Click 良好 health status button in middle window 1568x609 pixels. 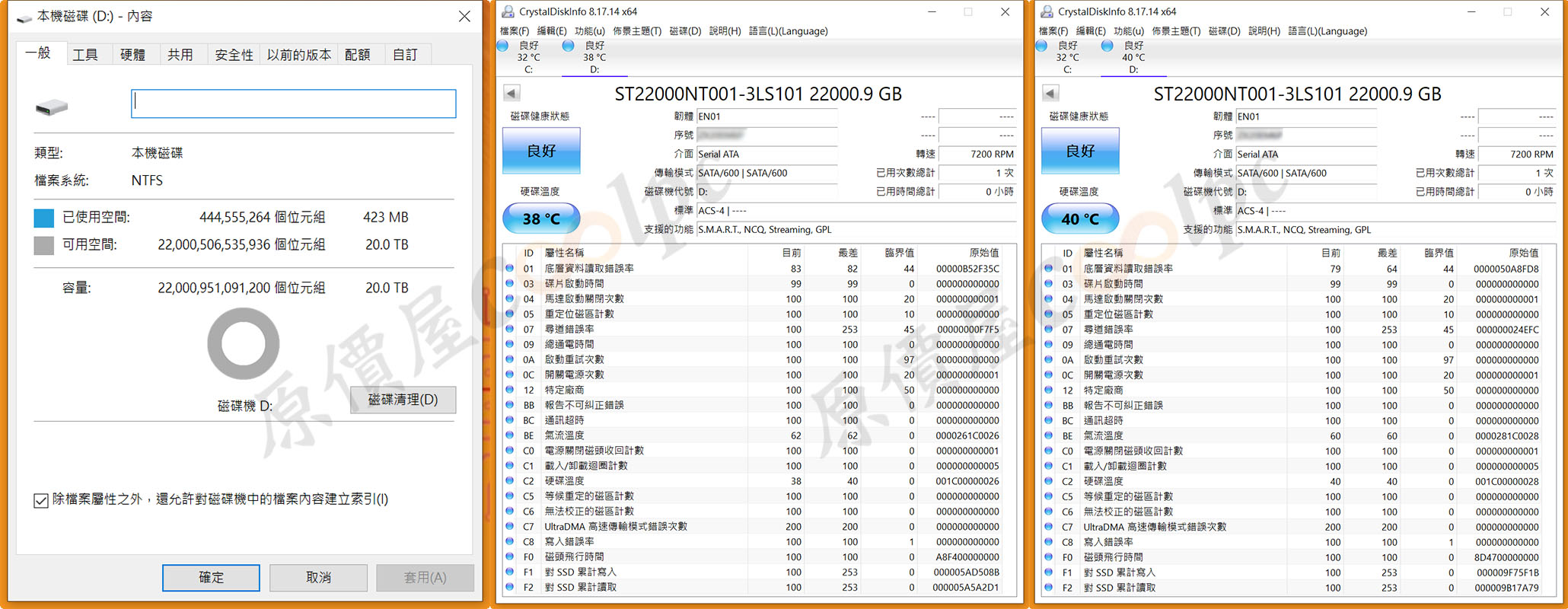(541, 151)
